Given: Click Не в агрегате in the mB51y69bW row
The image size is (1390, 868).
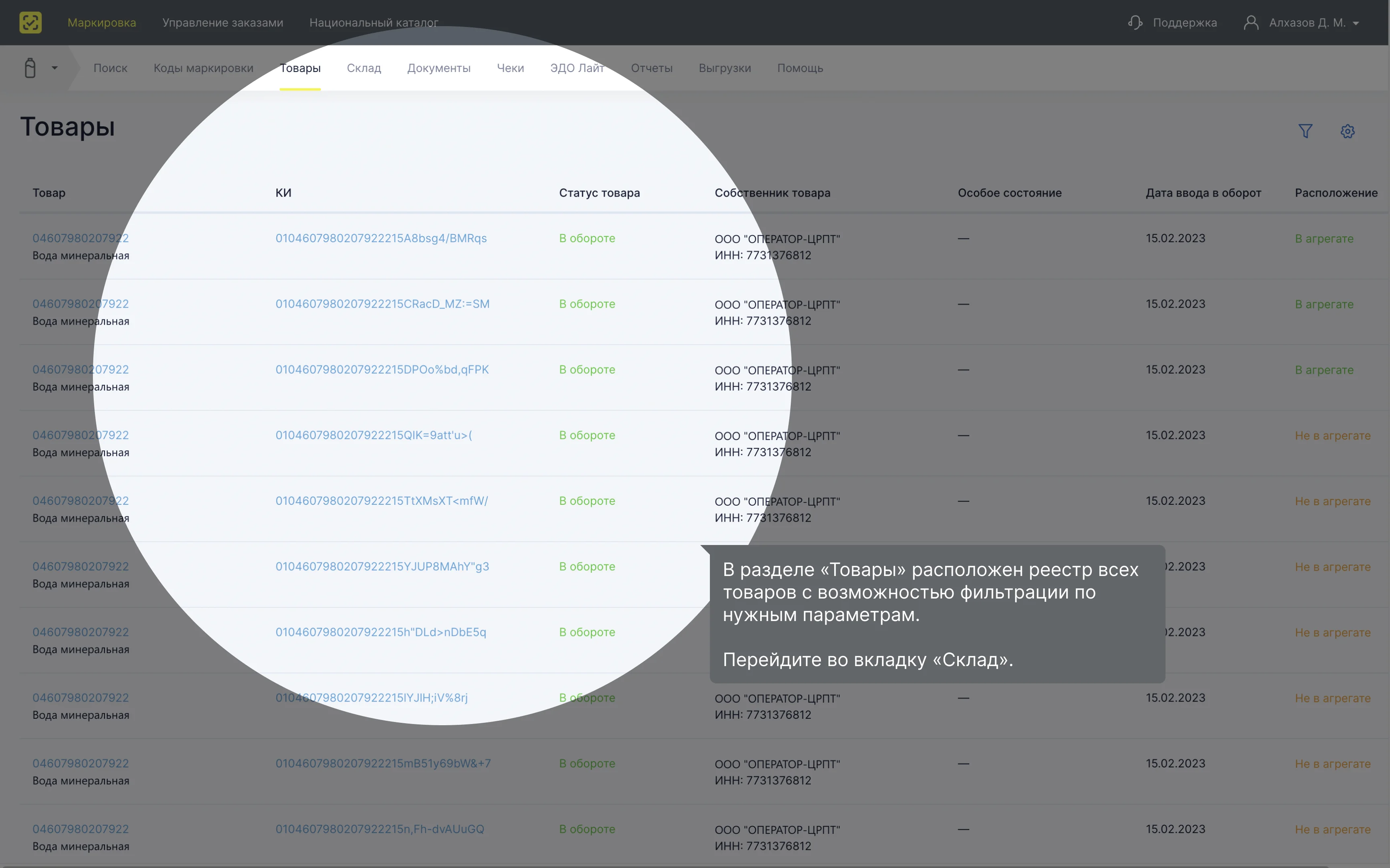Looking at the screenshot, I should [1332, 764].
